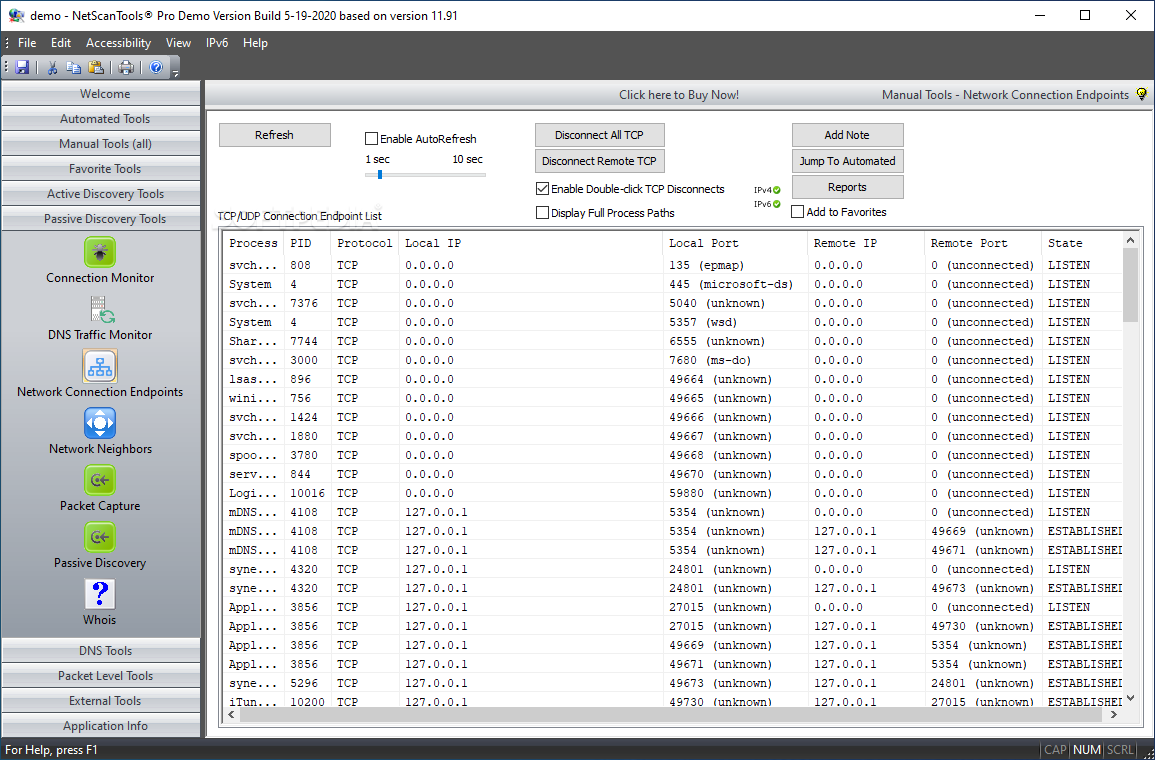Screen dimensions: 1155x760
Task: Uncheck Enable Double-click TCP Disconnects
Action: click(542, 189)
